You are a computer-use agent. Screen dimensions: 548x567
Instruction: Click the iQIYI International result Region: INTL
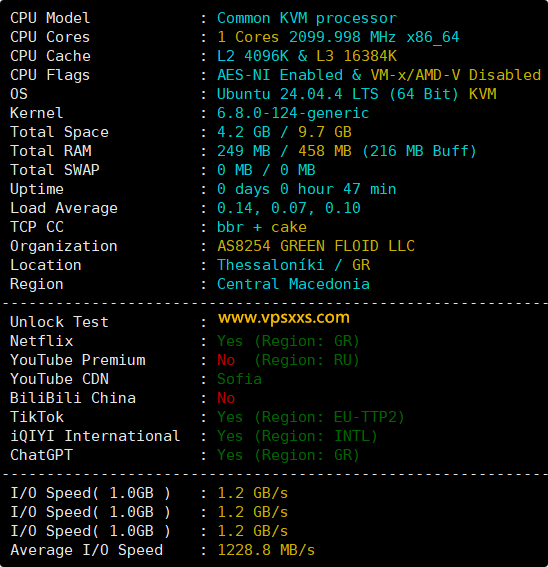tap(315, 436)
